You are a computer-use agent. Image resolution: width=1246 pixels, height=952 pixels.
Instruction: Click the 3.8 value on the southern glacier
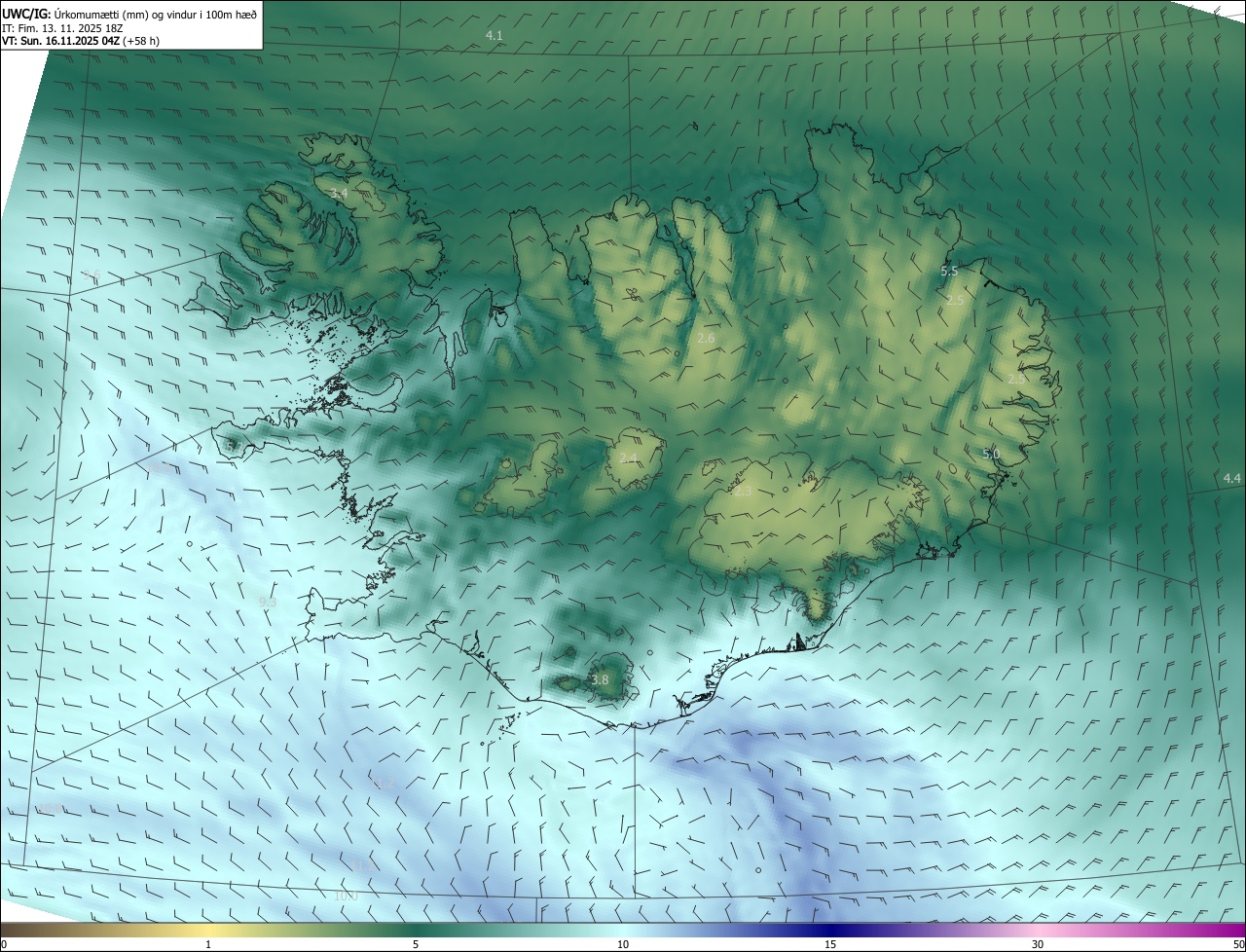(x=600, y=680)
